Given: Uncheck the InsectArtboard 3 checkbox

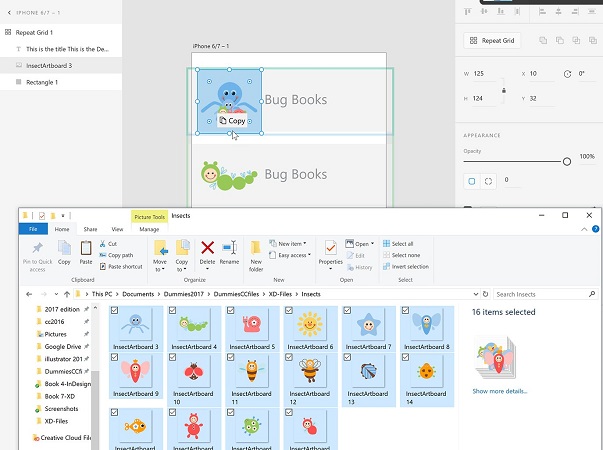Looking at the screenshot, I should point(116,311).
